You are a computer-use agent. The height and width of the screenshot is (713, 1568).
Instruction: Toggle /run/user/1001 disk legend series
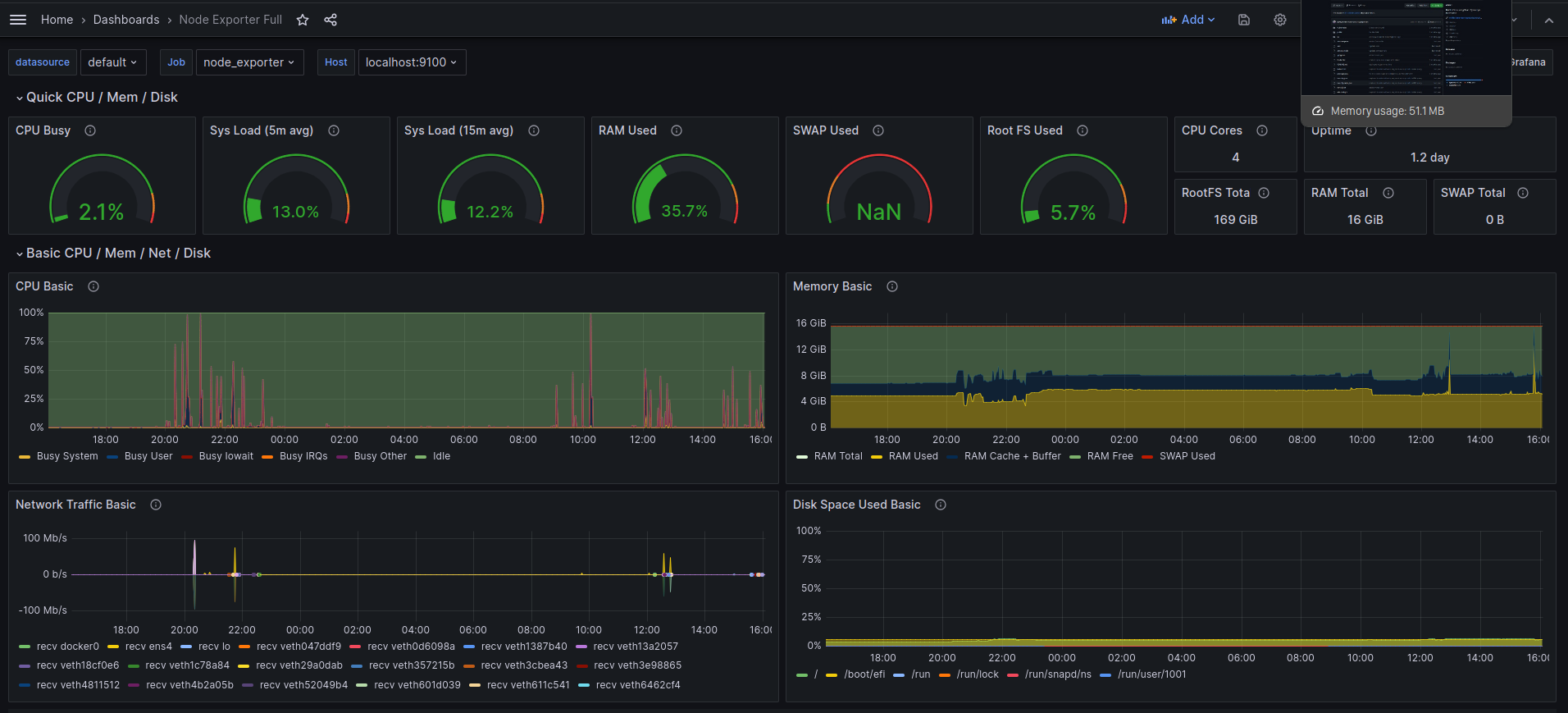1151,674
